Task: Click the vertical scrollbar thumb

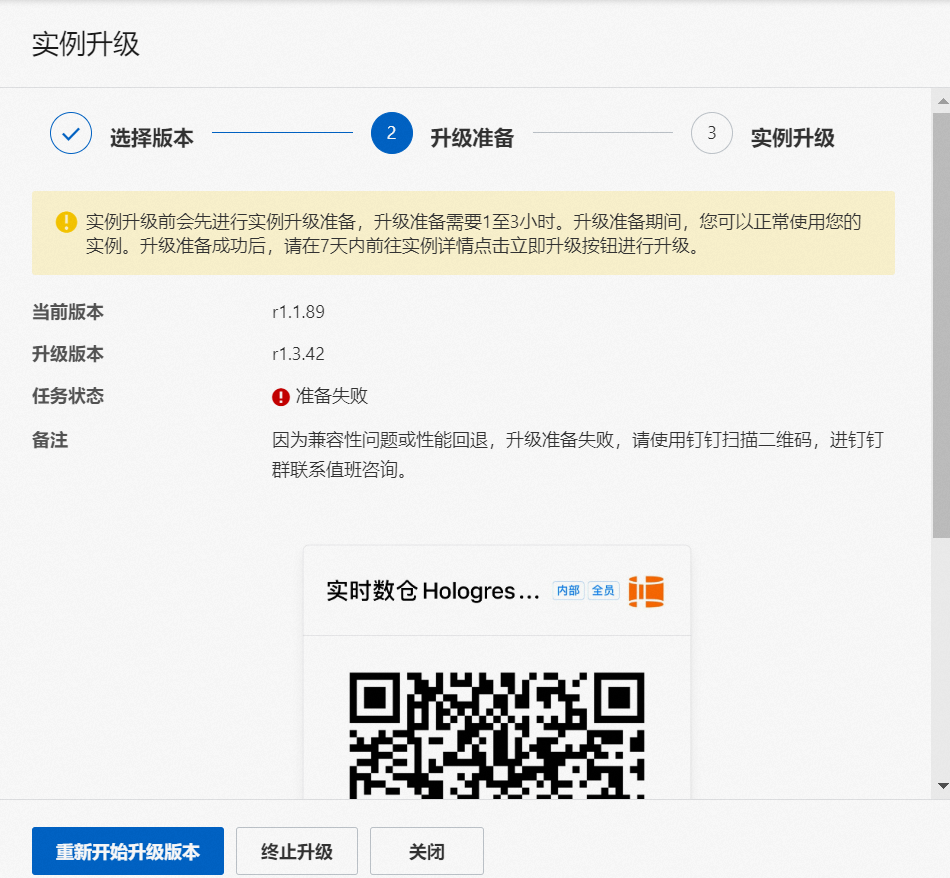Action: point(942,324)
